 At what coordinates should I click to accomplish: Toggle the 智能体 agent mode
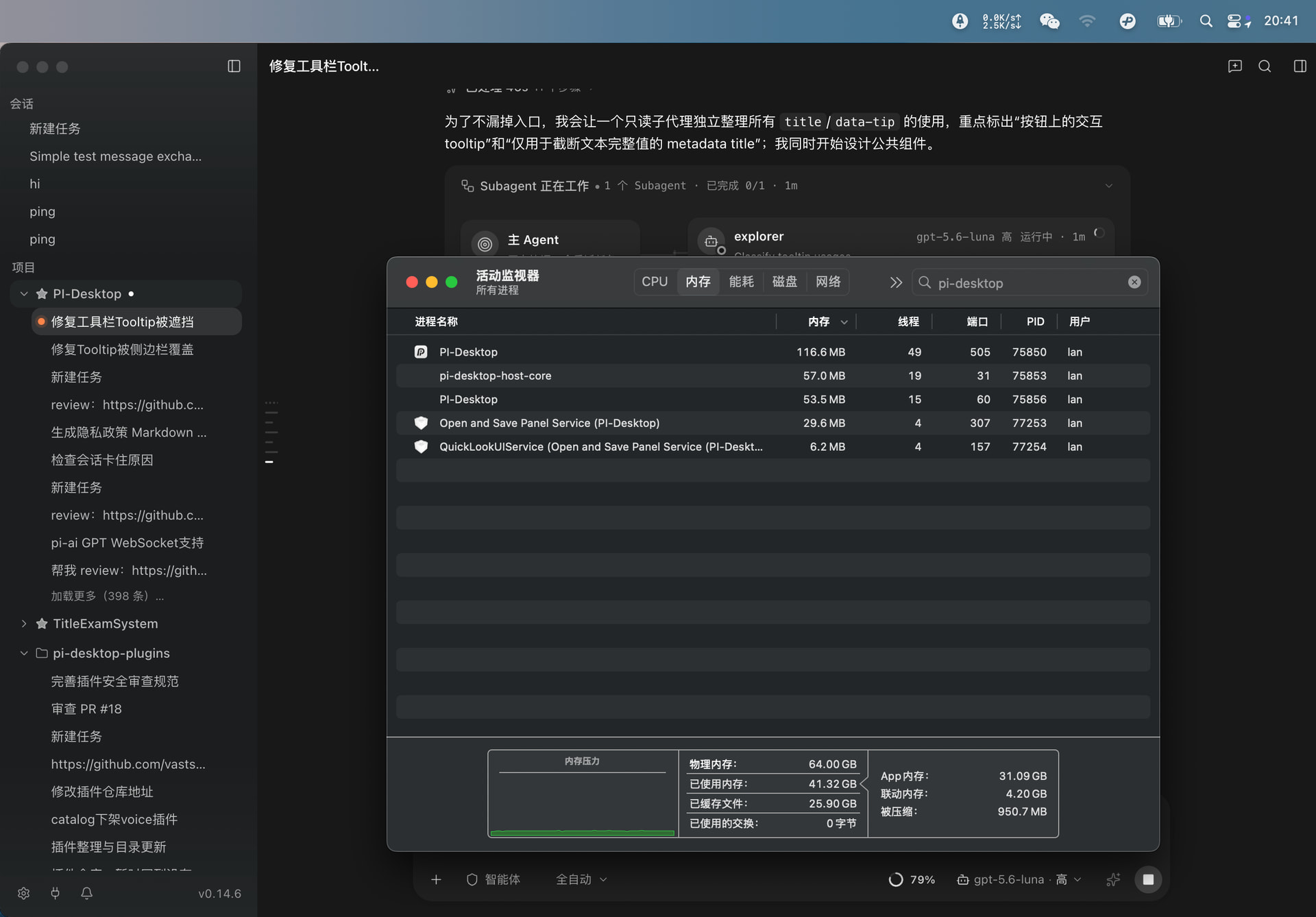[493, 879]
